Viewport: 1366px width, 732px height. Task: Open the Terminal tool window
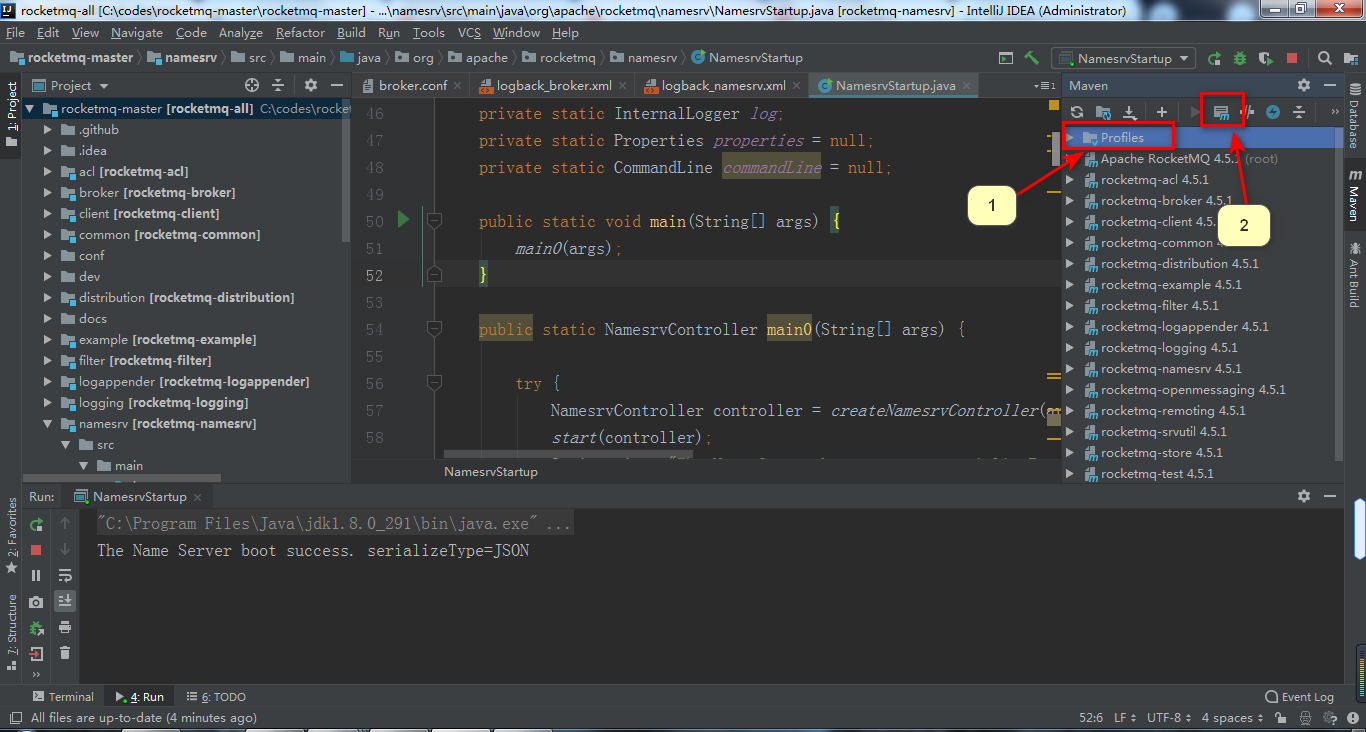[x=63, y=697]
